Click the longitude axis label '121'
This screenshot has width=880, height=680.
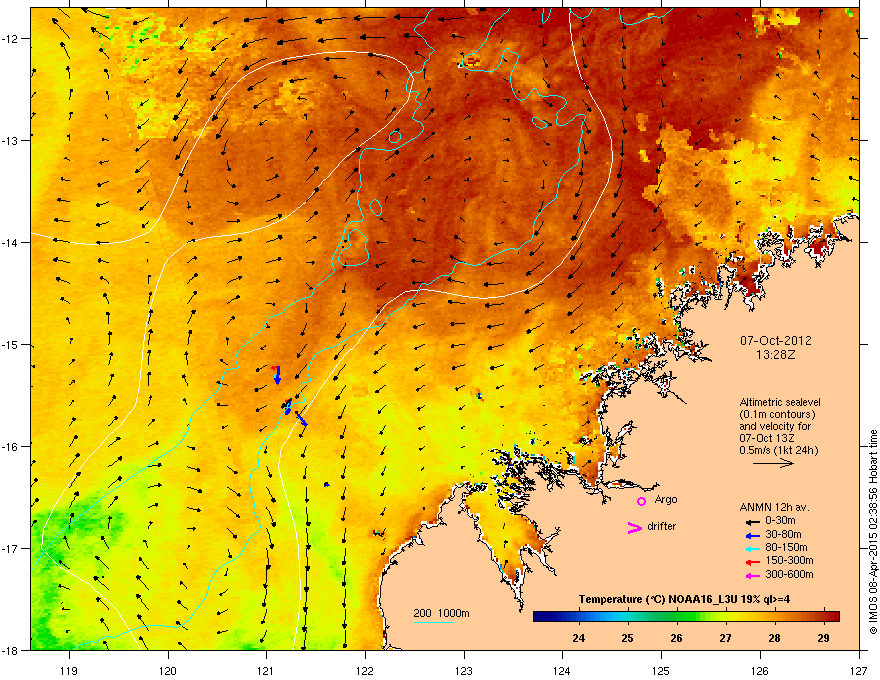coord(266,670)
